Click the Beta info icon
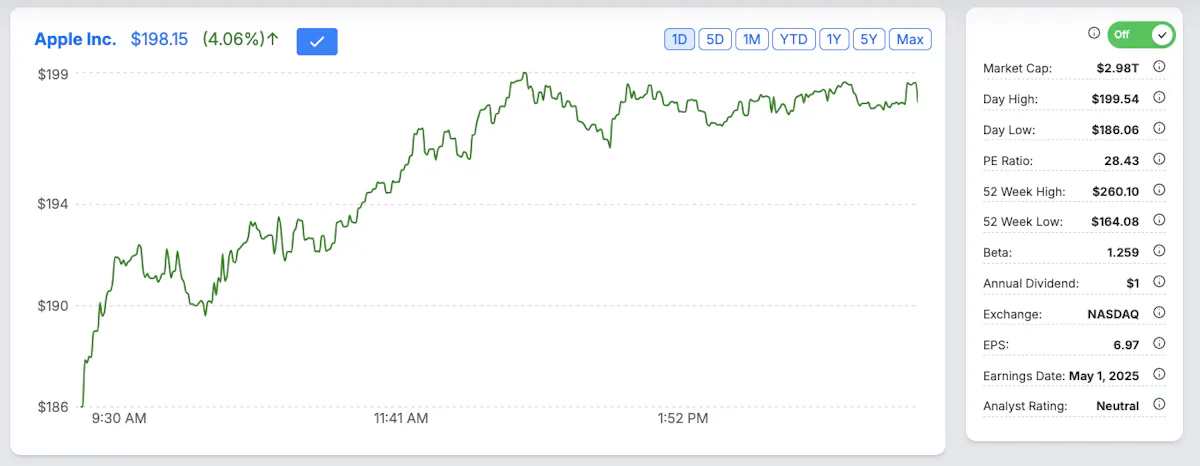 1160,251
